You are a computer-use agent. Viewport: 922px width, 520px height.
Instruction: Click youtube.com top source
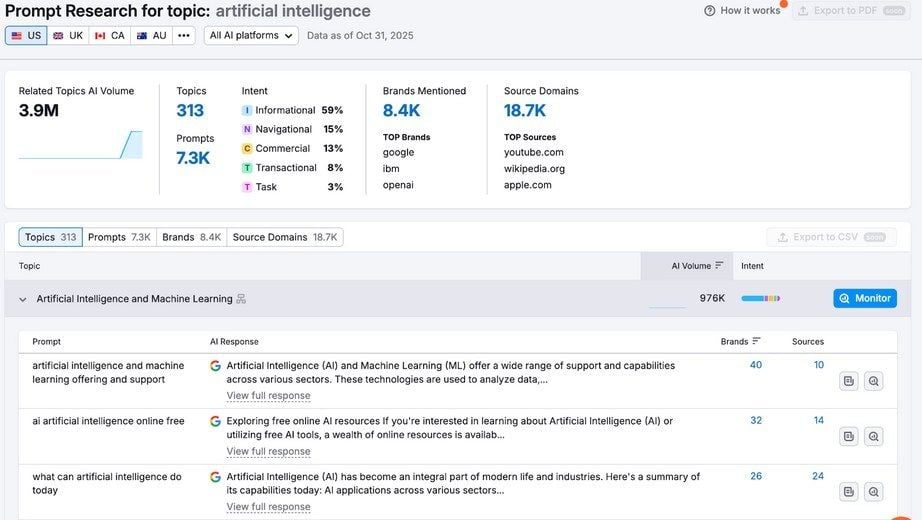[533, 152]
